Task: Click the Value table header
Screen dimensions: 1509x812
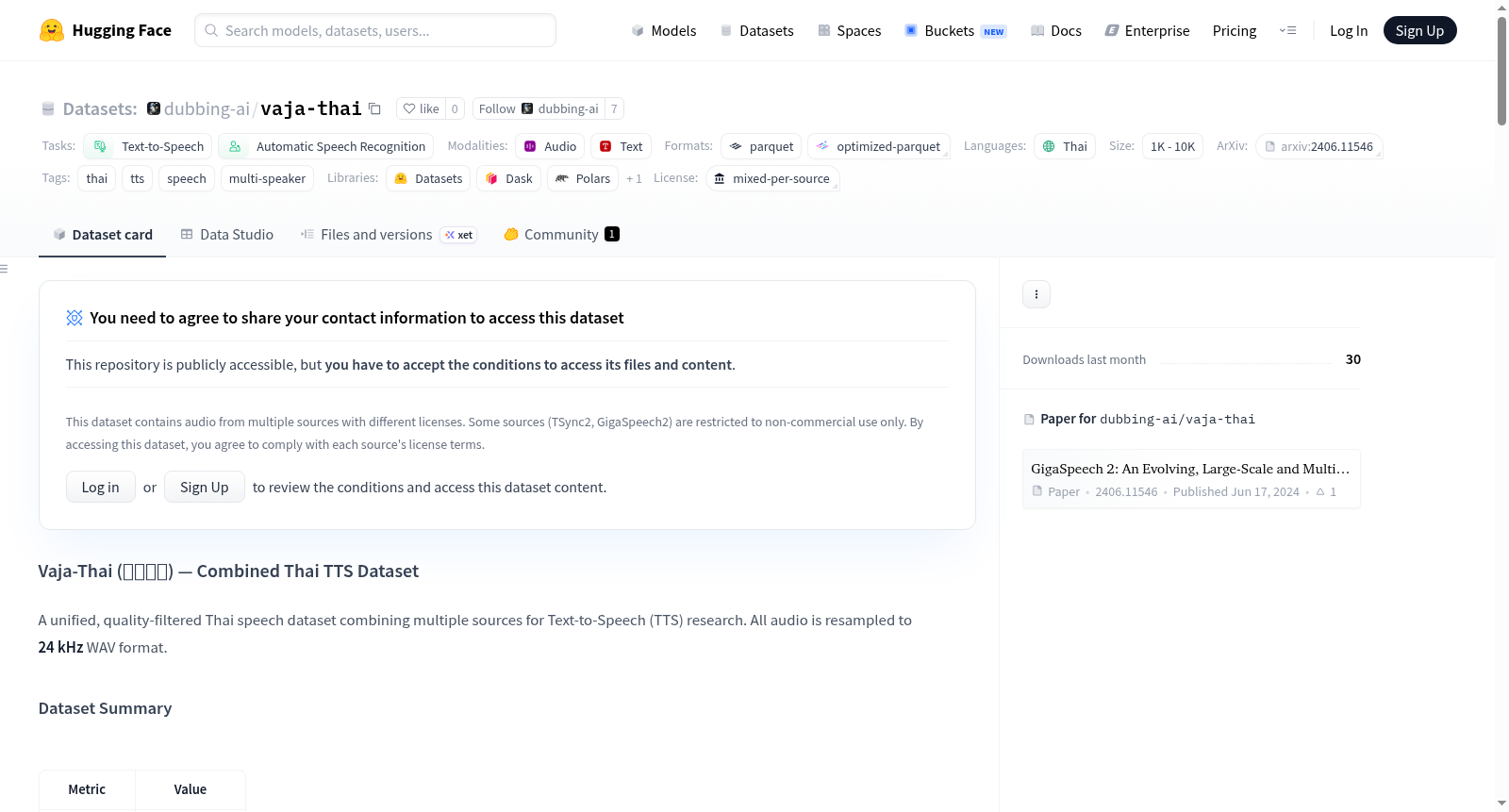Action: tap(191, 789)
